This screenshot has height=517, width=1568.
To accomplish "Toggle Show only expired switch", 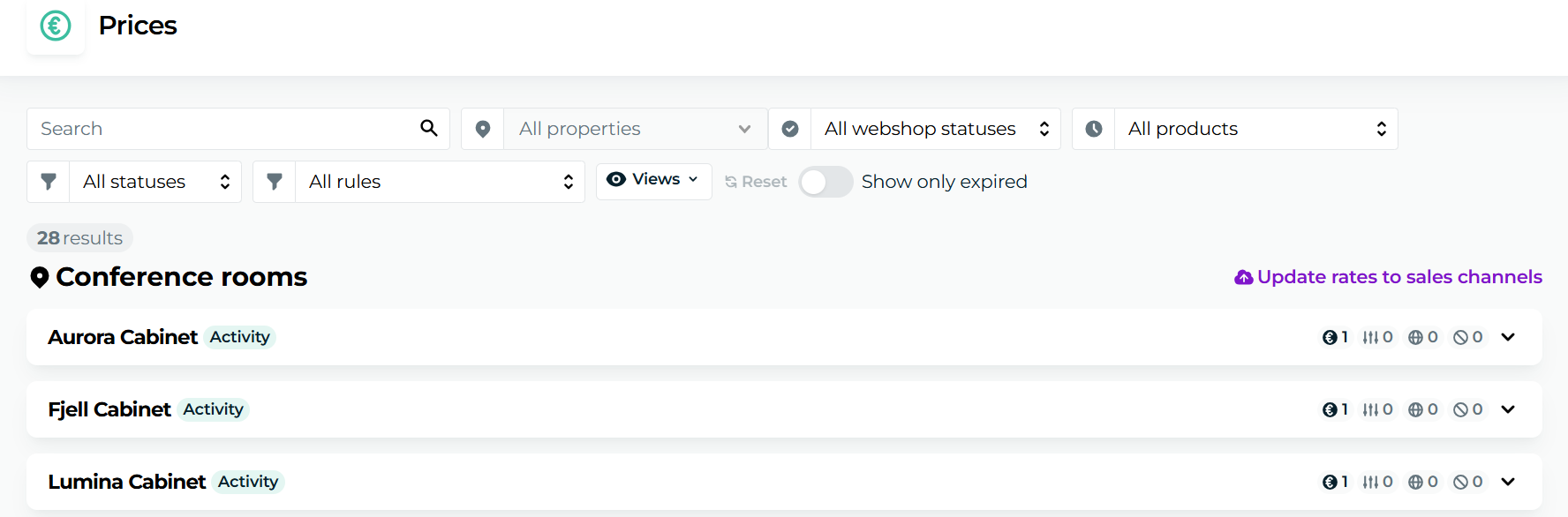I will [x=825, y=182].
